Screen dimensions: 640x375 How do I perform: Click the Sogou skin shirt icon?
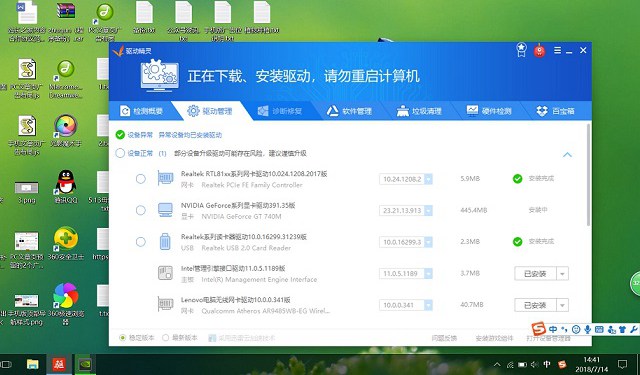coord(622,329)
